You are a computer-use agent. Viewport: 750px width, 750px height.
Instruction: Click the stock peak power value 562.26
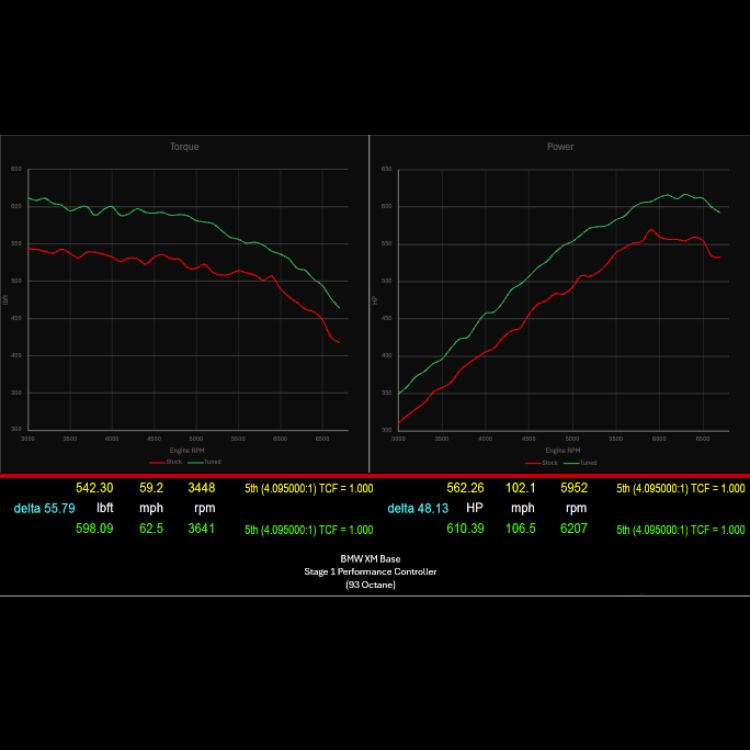(x=465, y=488)
